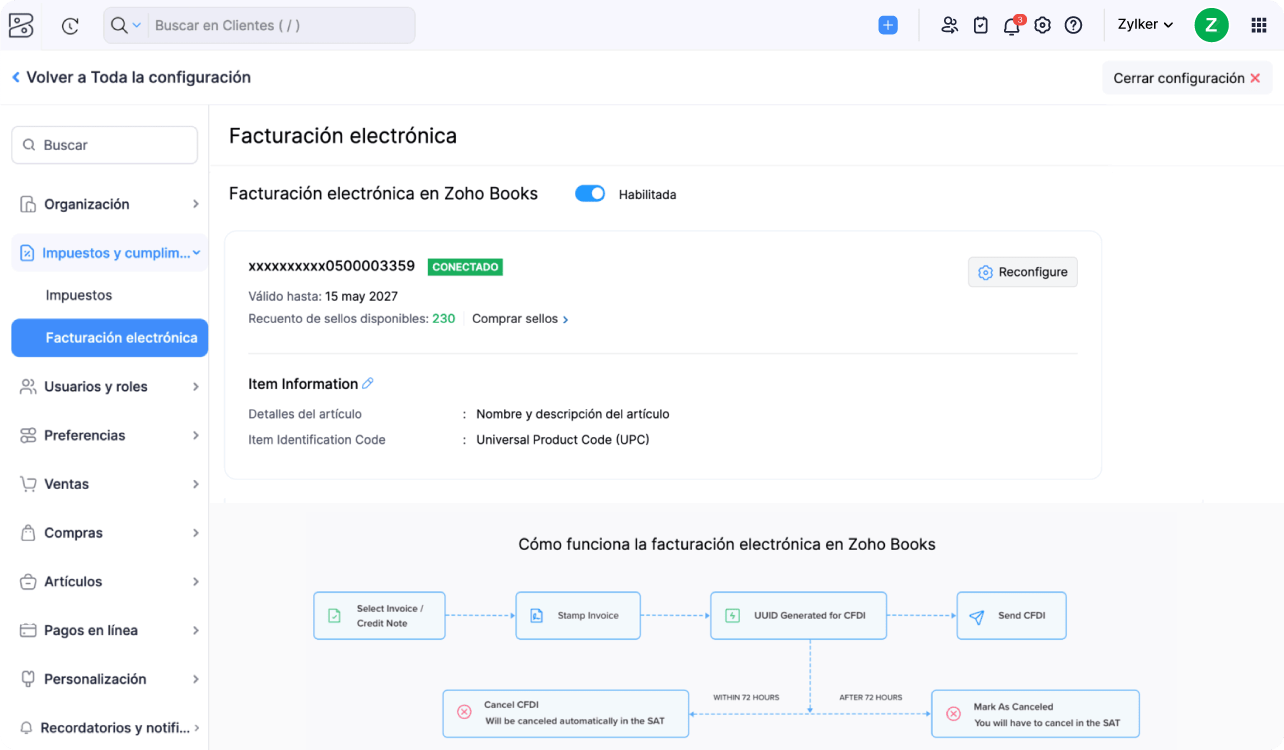Open the Zylker organization dropdown

(1144, 24)
